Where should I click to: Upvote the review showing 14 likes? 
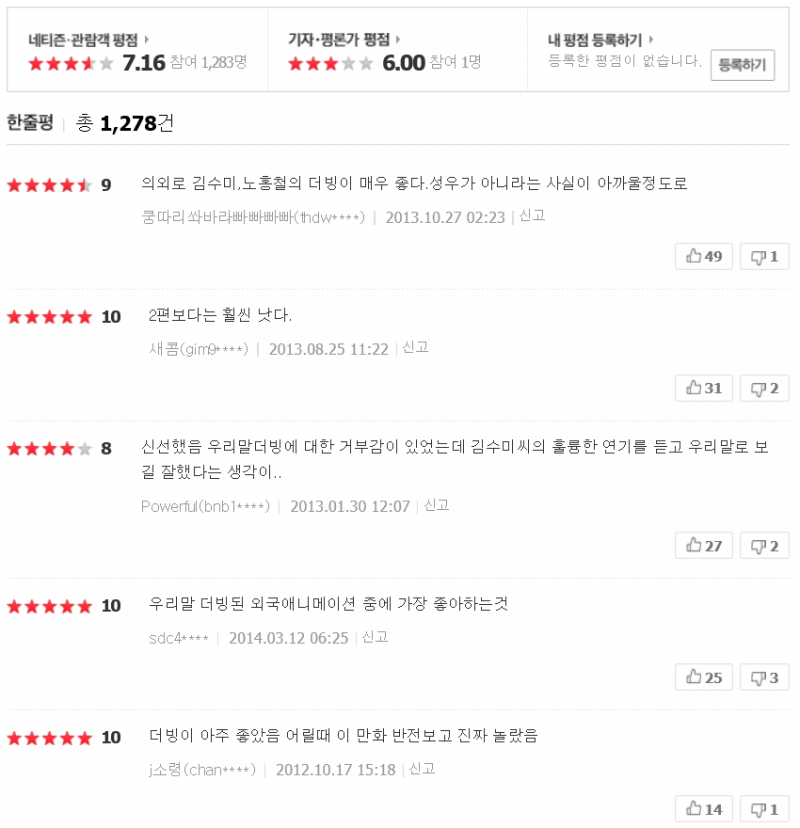pos(704,810)
